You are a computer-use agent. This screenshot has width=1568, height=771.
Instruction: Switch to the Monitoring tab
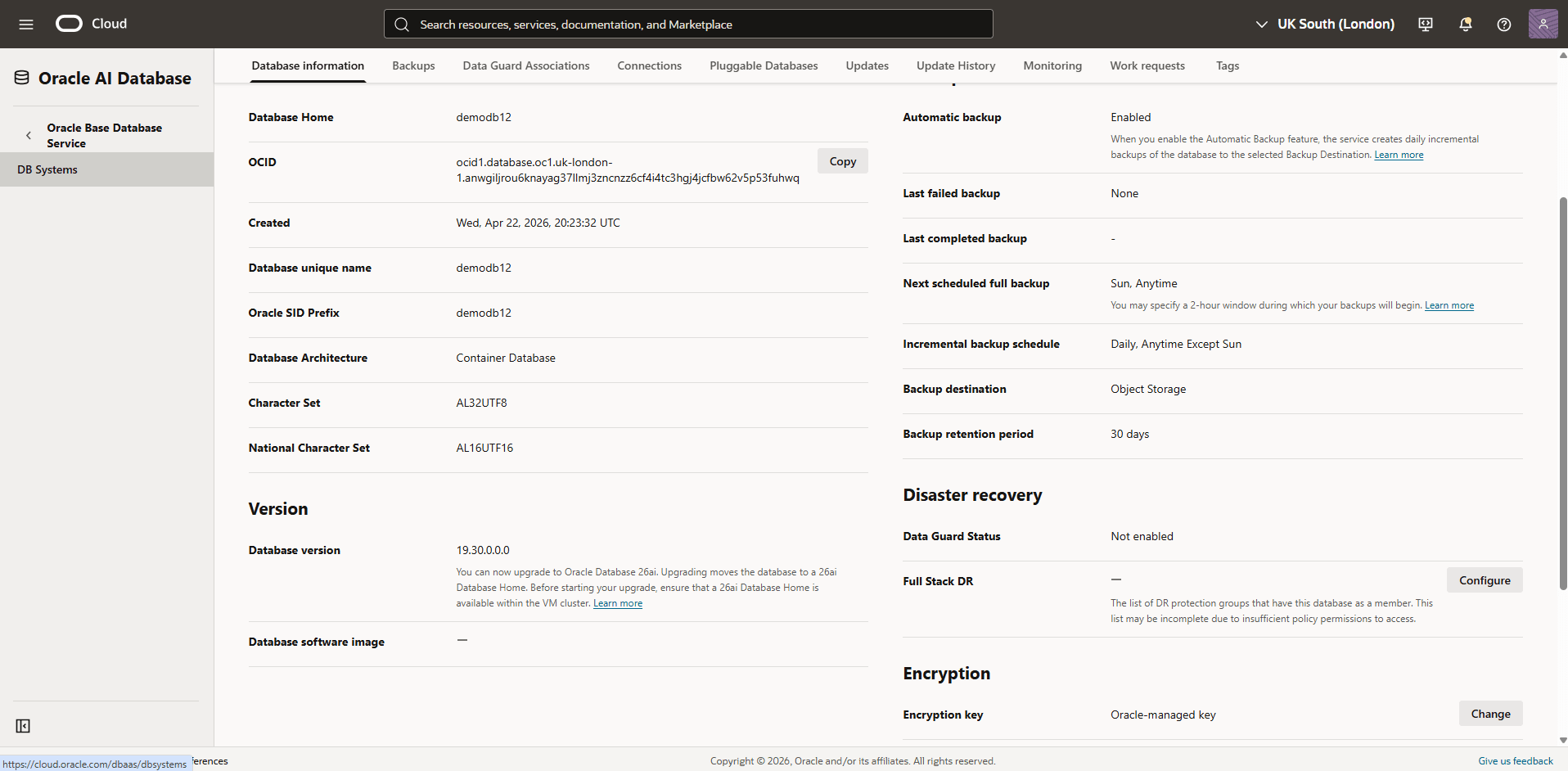[x=1052, y=65]
